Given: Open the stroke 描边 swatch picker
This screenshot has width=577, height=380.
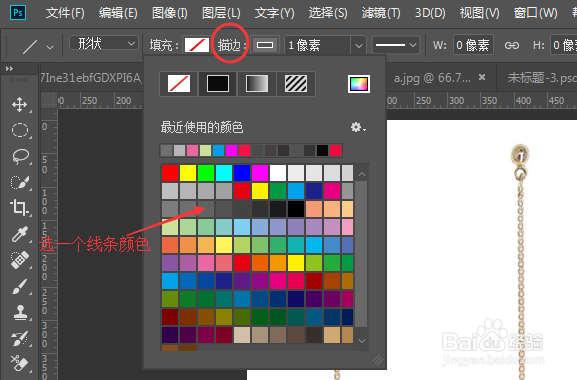Looking at the screenshot, I should [x=265, y=45].
